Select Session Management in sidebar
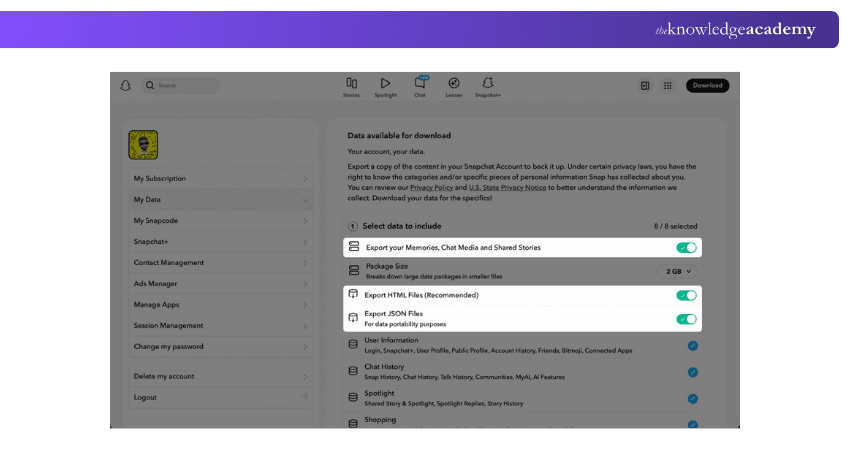 click(221, 326)
